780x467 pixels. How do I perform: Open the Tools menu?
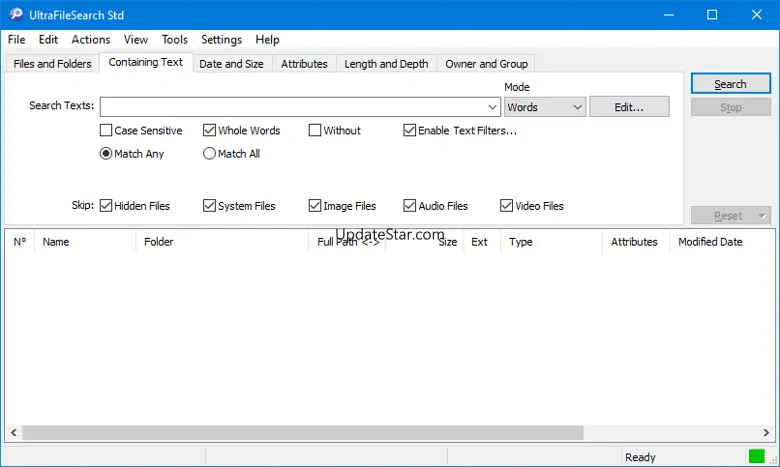[175, 39]
